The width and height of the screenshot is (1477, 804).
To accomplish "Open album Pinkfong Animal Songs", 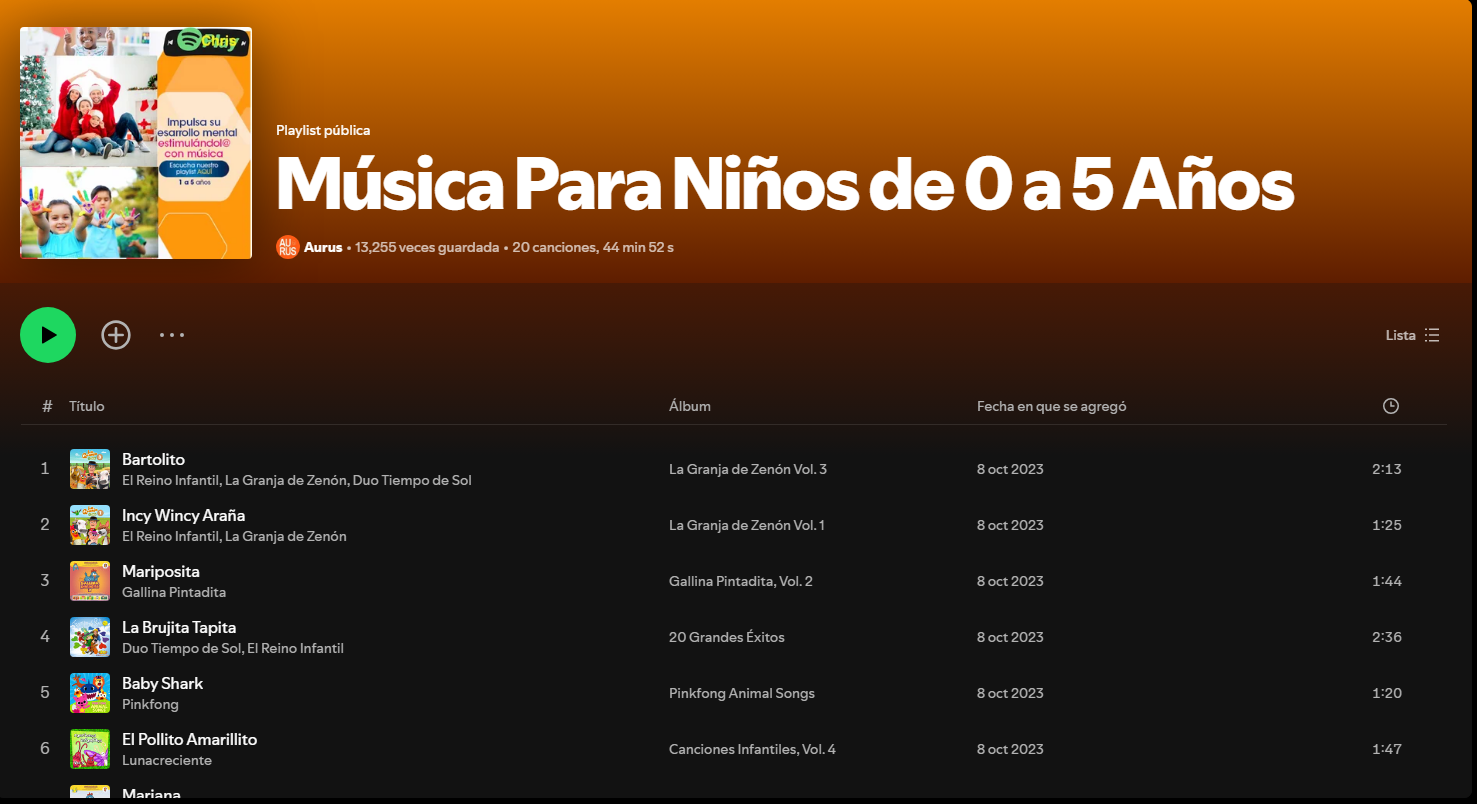I will click(742, 693).
